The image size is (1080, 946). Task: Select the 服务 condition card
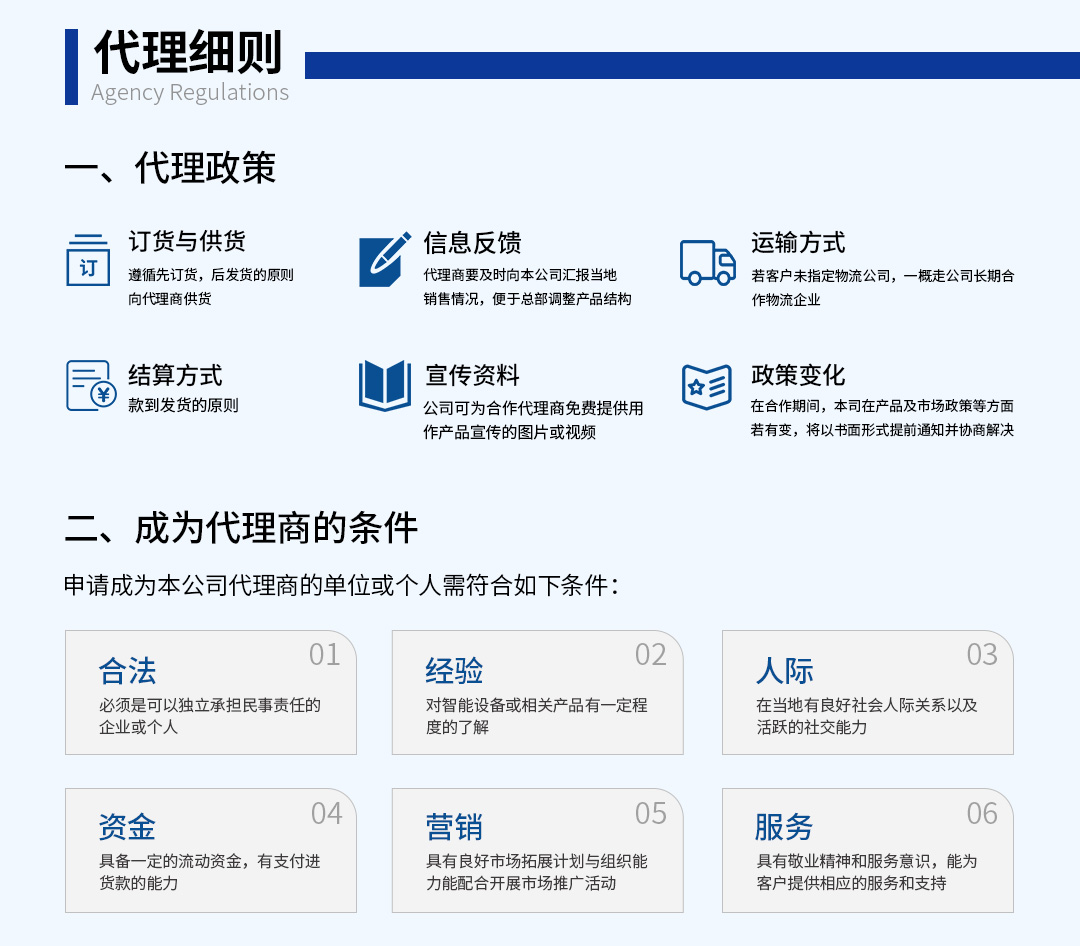(x=867, y=850)
